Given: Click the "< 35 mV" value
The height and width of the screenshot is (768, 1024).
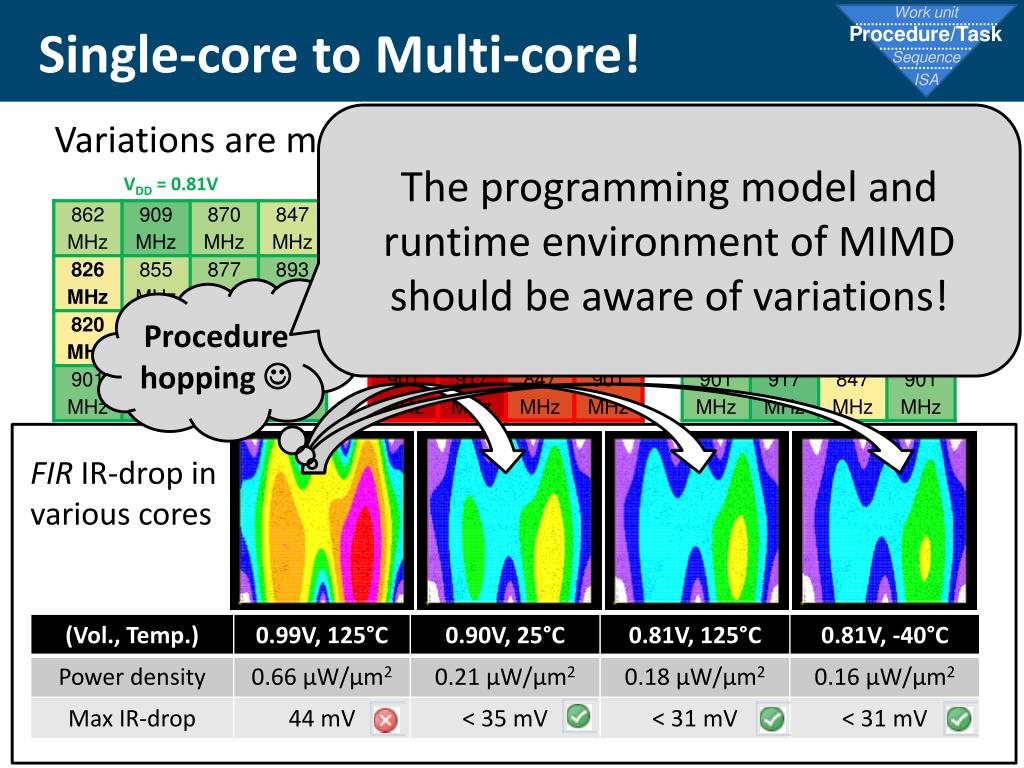Looking at the screenshot, I should (x=505, y=718).
